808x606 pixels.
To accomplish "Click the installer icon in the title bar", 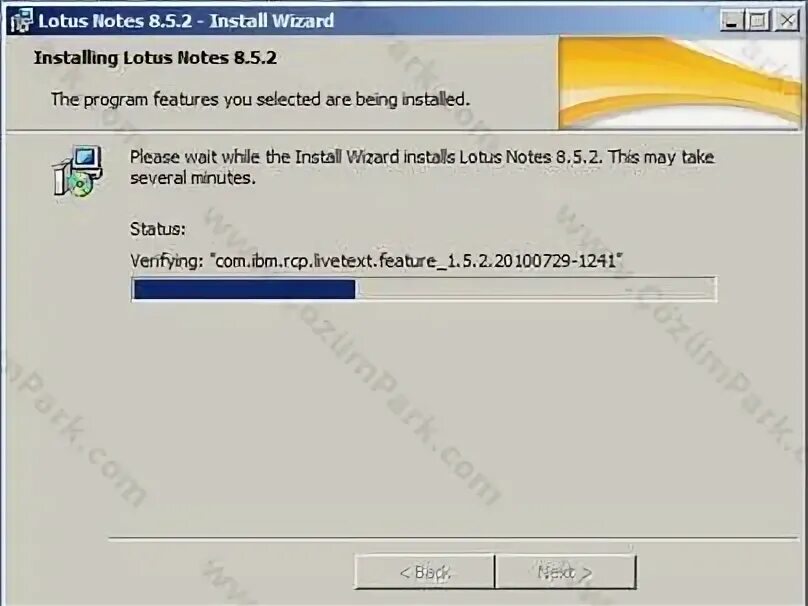I will pos(21,21).
